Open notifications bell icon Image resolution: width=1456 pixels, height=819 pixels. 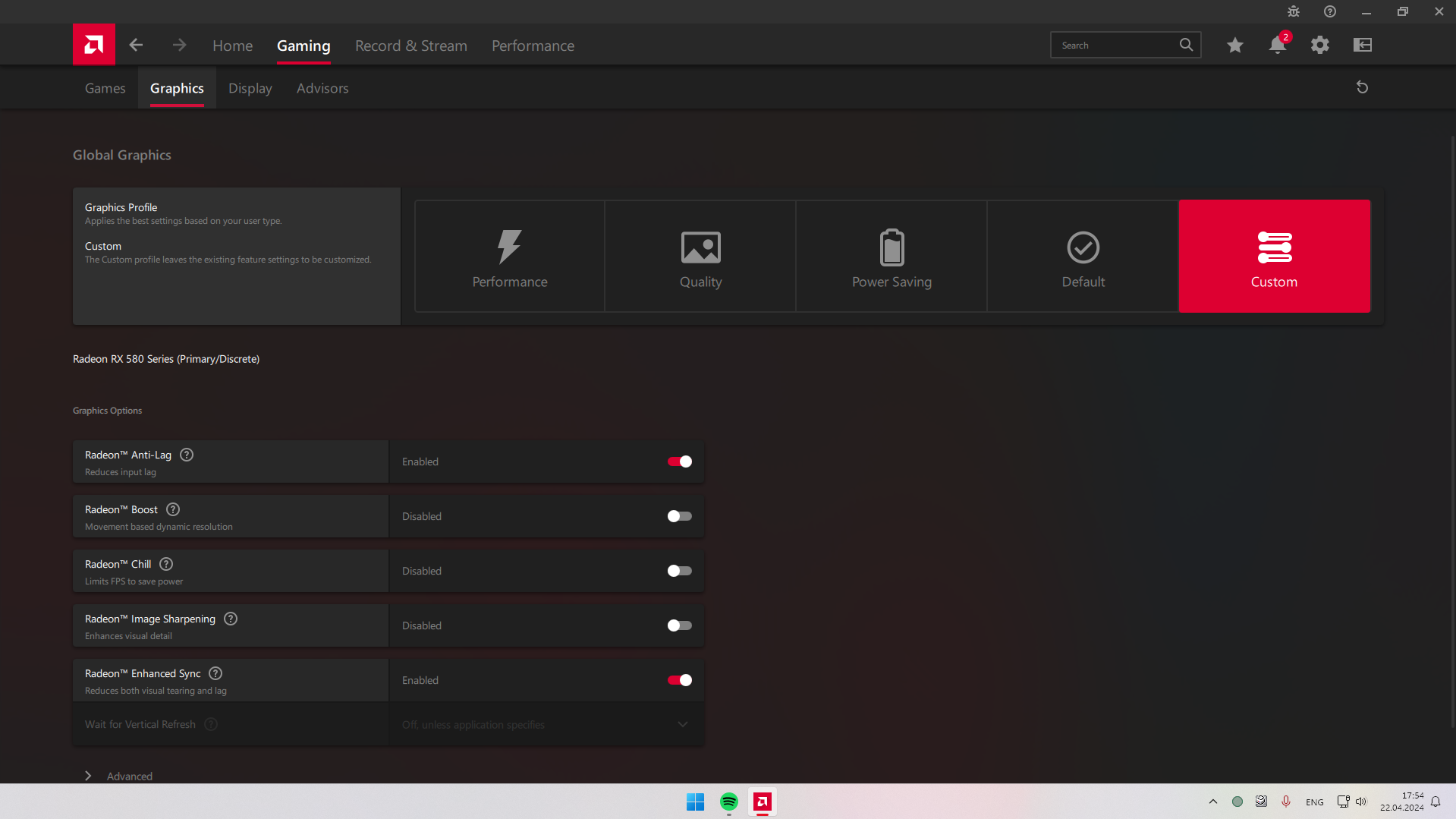[1278, 45]
